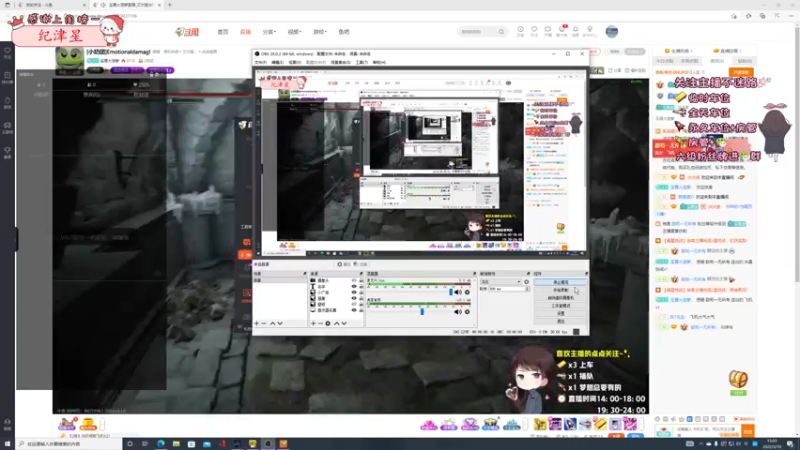800x450 pixels.
Task: Click second mixer channel volume slider handle
Action: 422,311
